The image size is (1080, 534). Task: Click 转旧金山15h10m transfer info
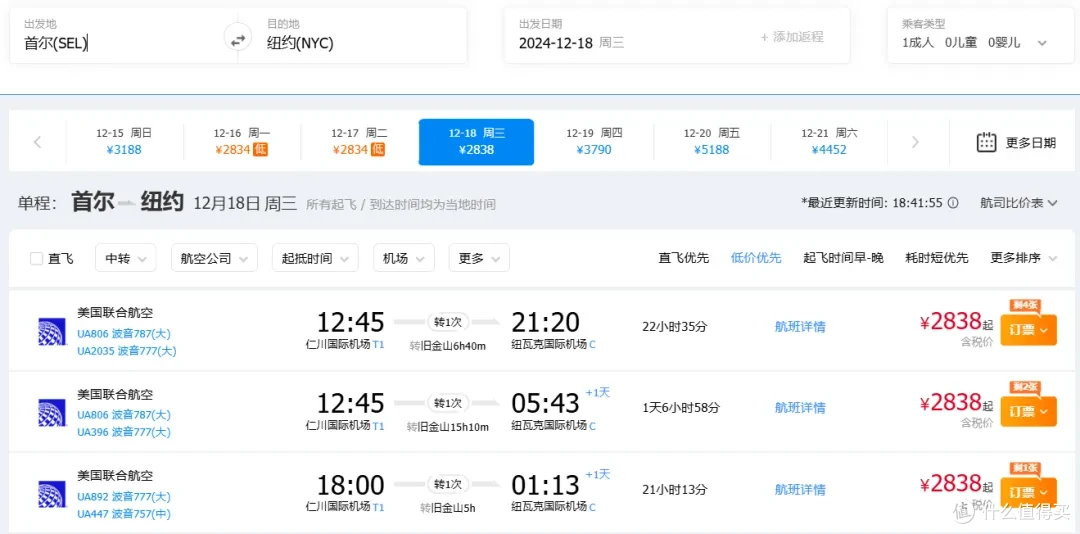coord(448,427)
